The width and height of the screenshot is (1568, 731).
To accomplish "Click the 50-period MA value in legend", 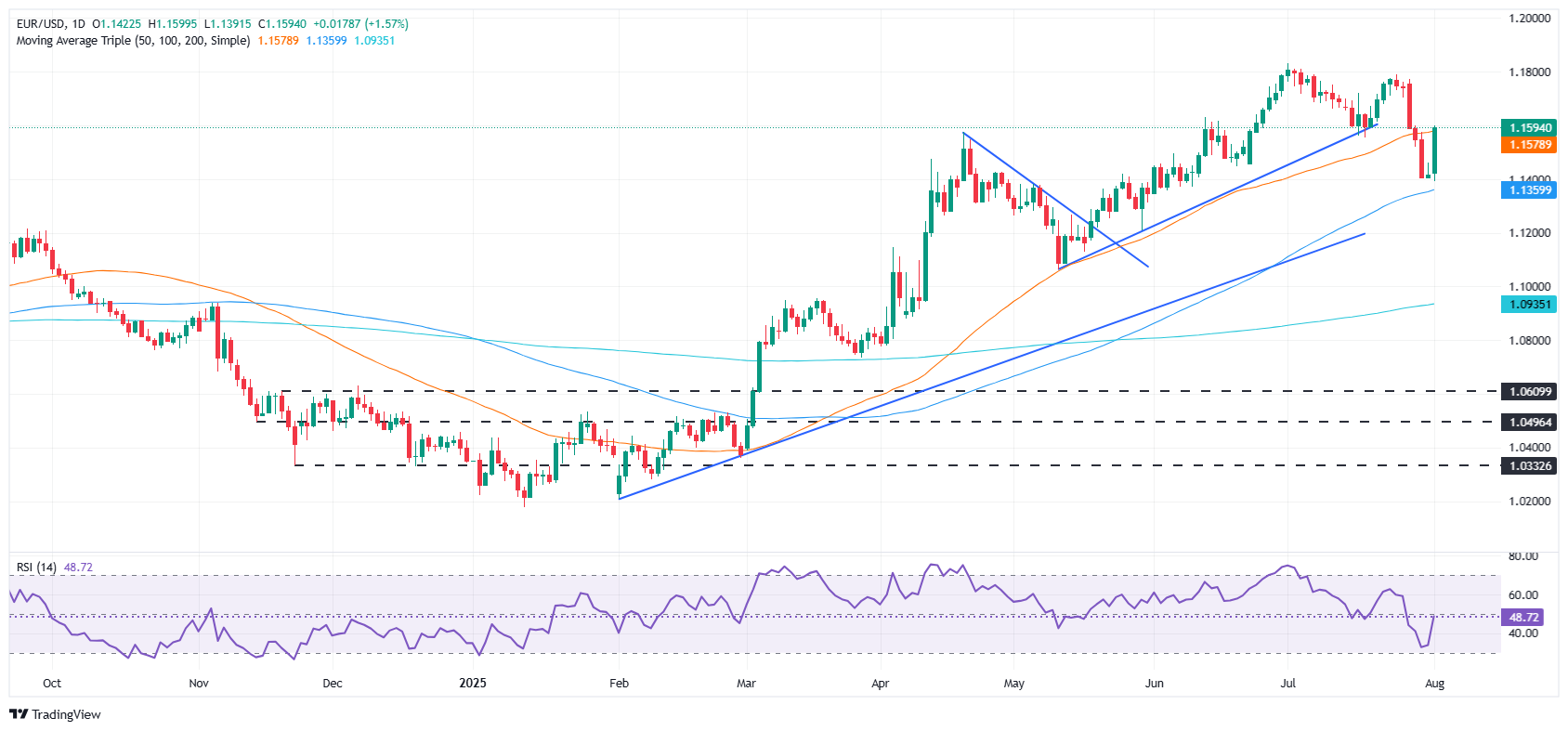I will (278, 41).
